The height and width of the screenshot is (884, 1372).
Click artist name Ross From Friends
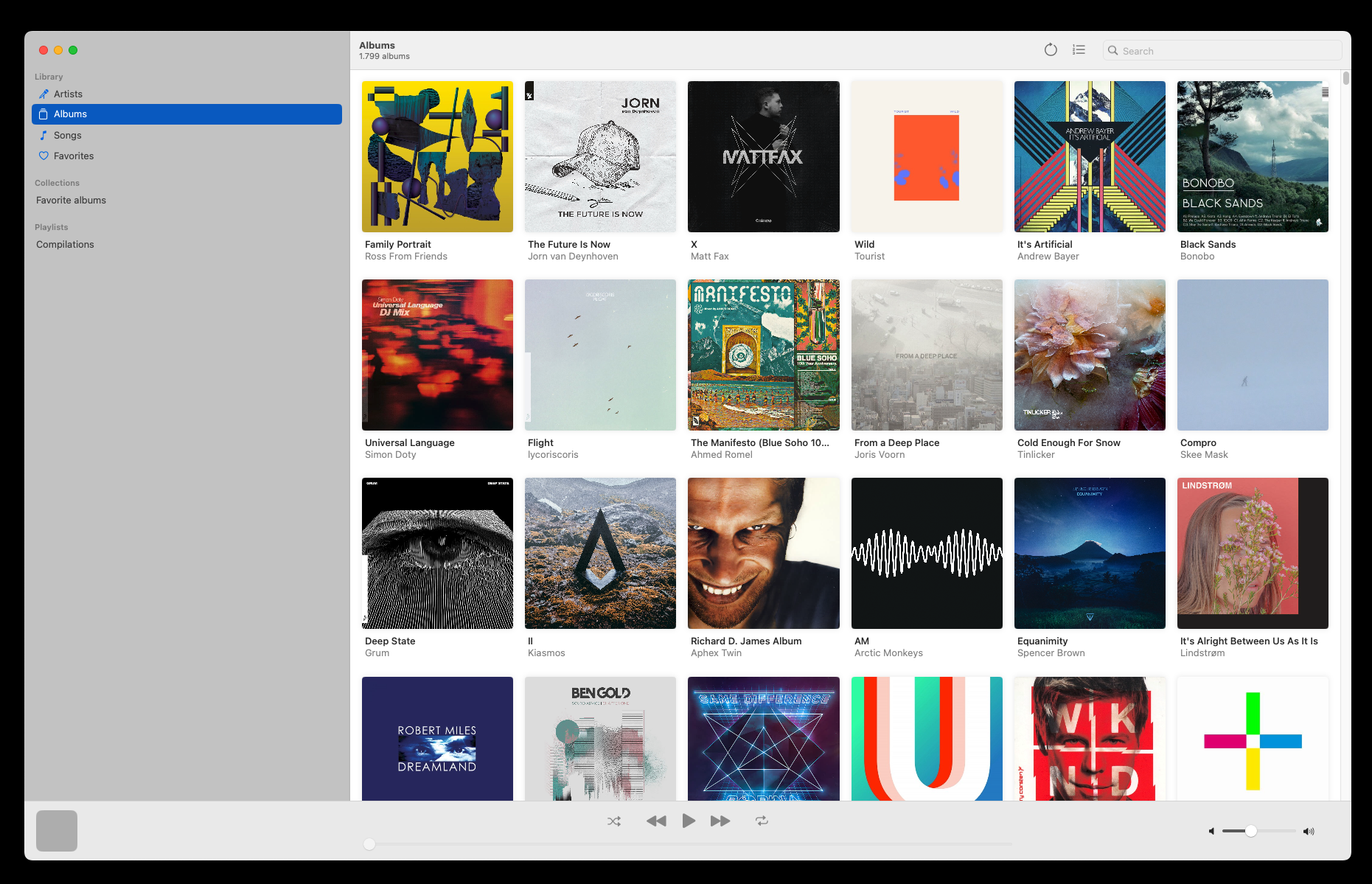pyautogui.click(x=406, y=257)
